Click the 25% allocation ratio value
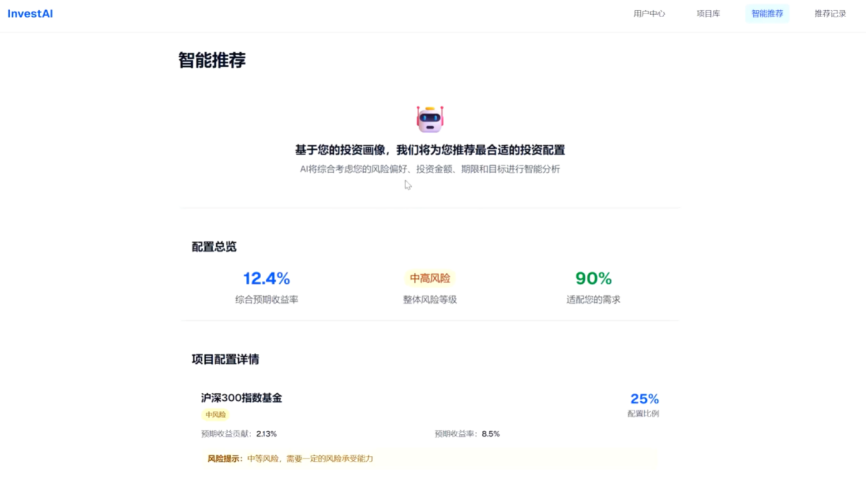The image size is (866, 486). [x=644, y=399]
